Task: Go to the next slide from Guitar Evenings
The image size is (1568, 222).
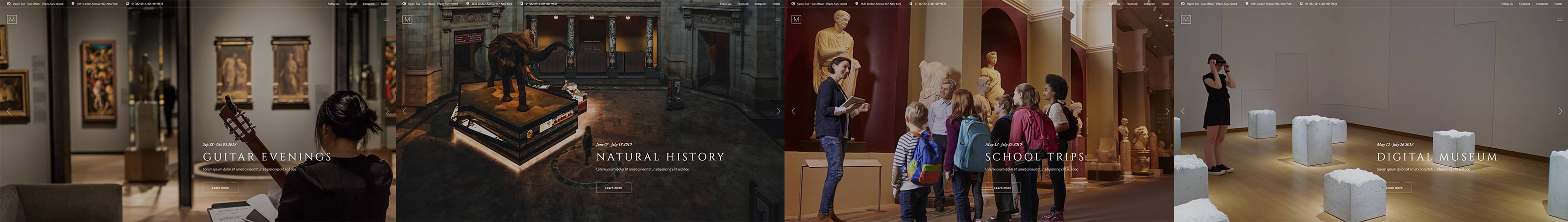Action: (x=387, y=111)
